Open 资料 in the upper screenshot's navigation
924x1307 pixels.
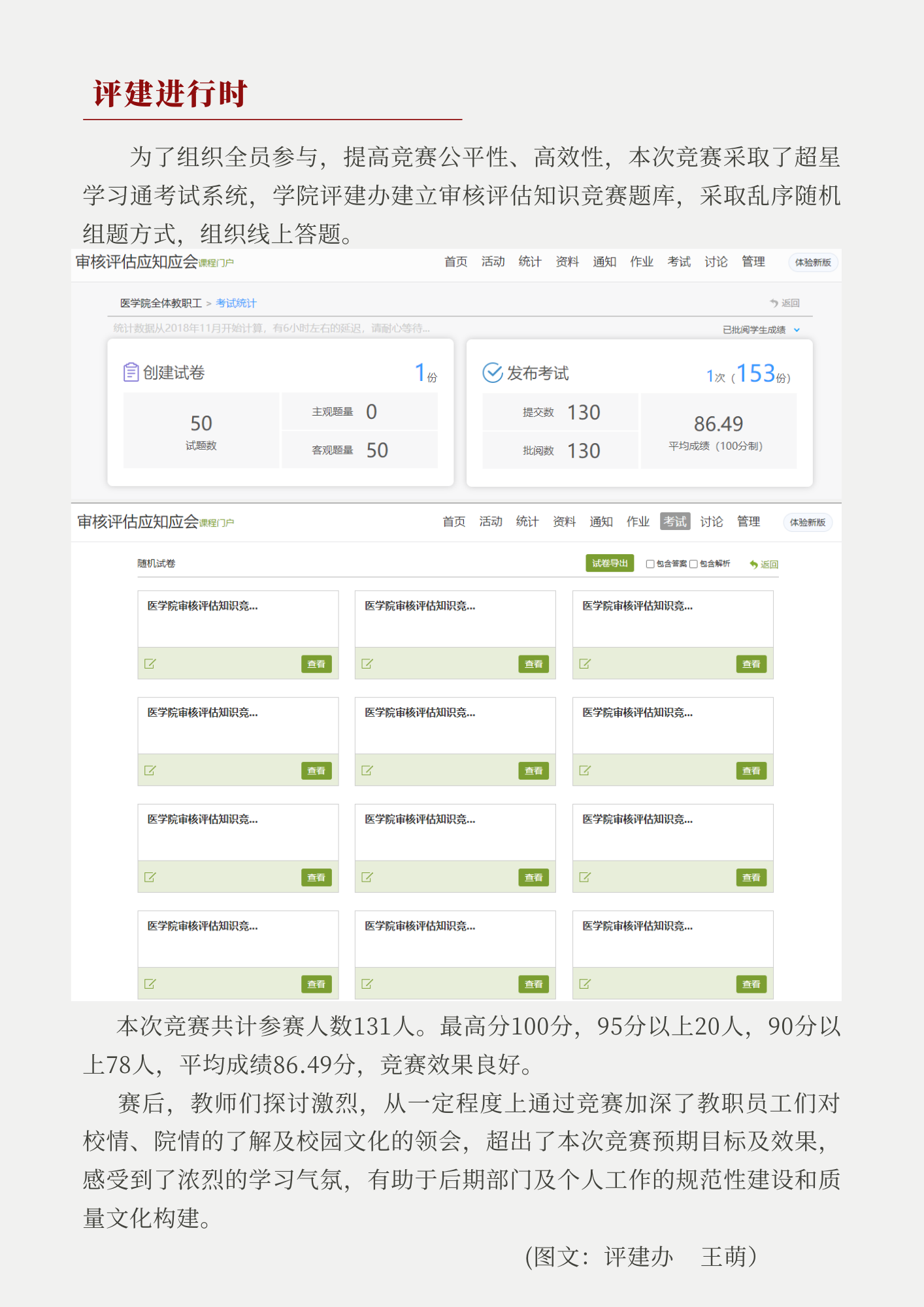click(567, 262)
